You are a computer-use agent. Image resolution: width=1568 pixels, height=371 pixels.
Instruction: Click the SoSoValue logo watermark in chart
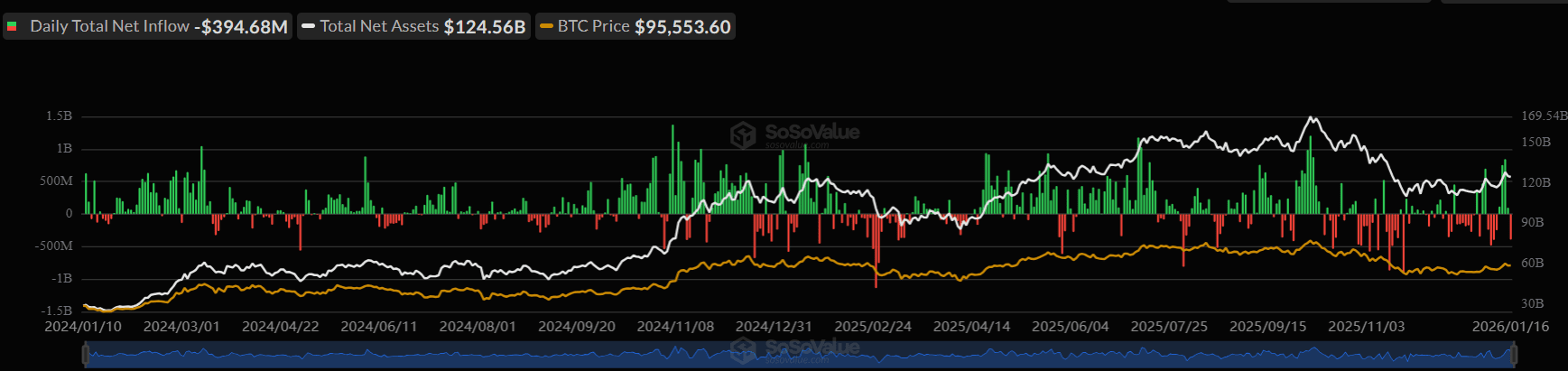pyautogui.click(x=795, y=134)
